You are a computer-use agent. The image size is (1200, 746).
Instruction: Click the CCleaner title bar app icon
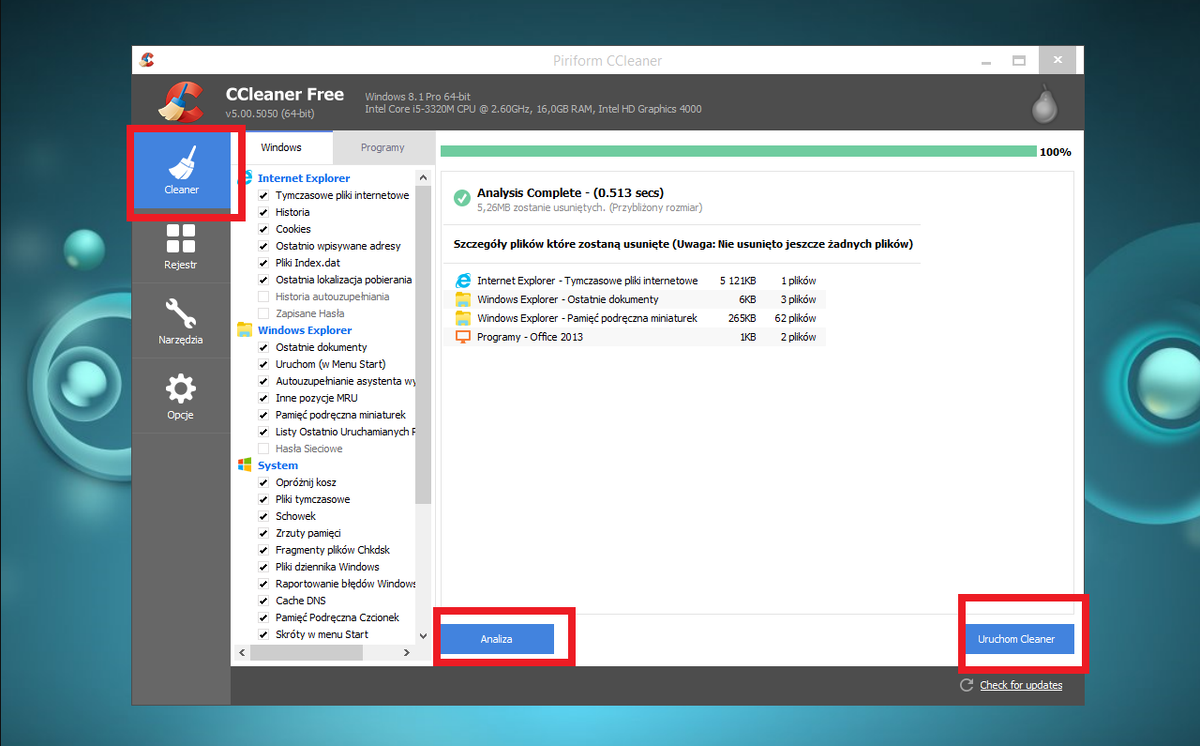point(148,61)
